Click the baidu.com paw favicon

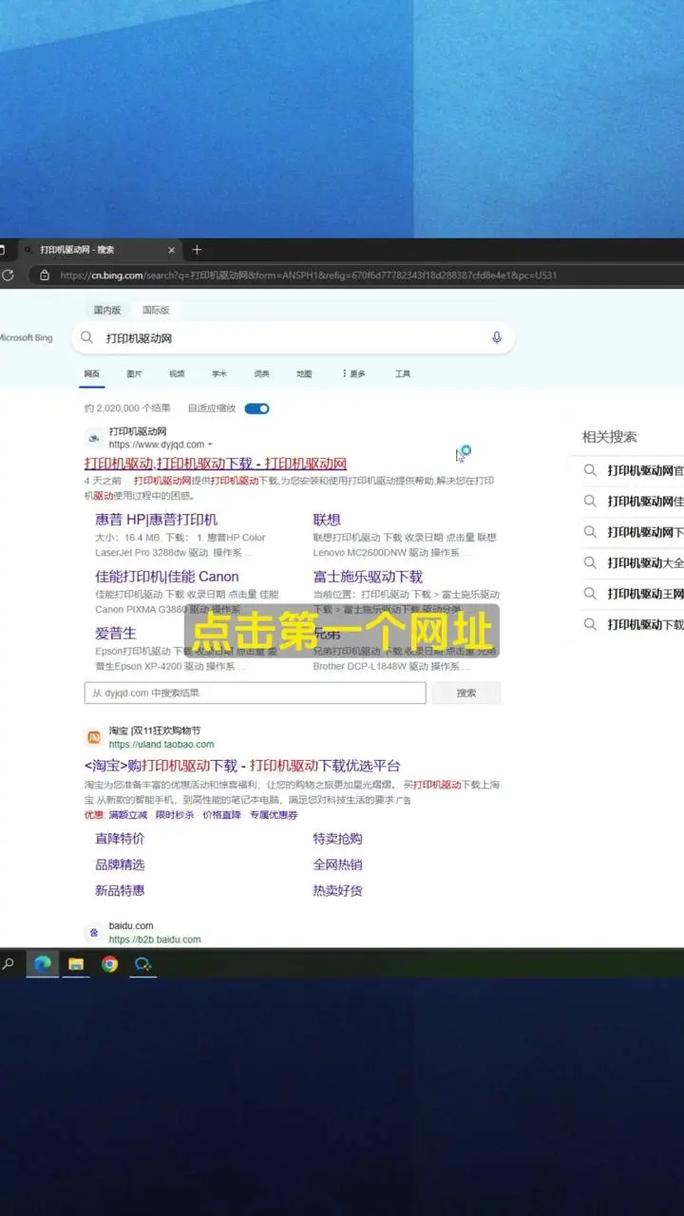tap(93, 932)
